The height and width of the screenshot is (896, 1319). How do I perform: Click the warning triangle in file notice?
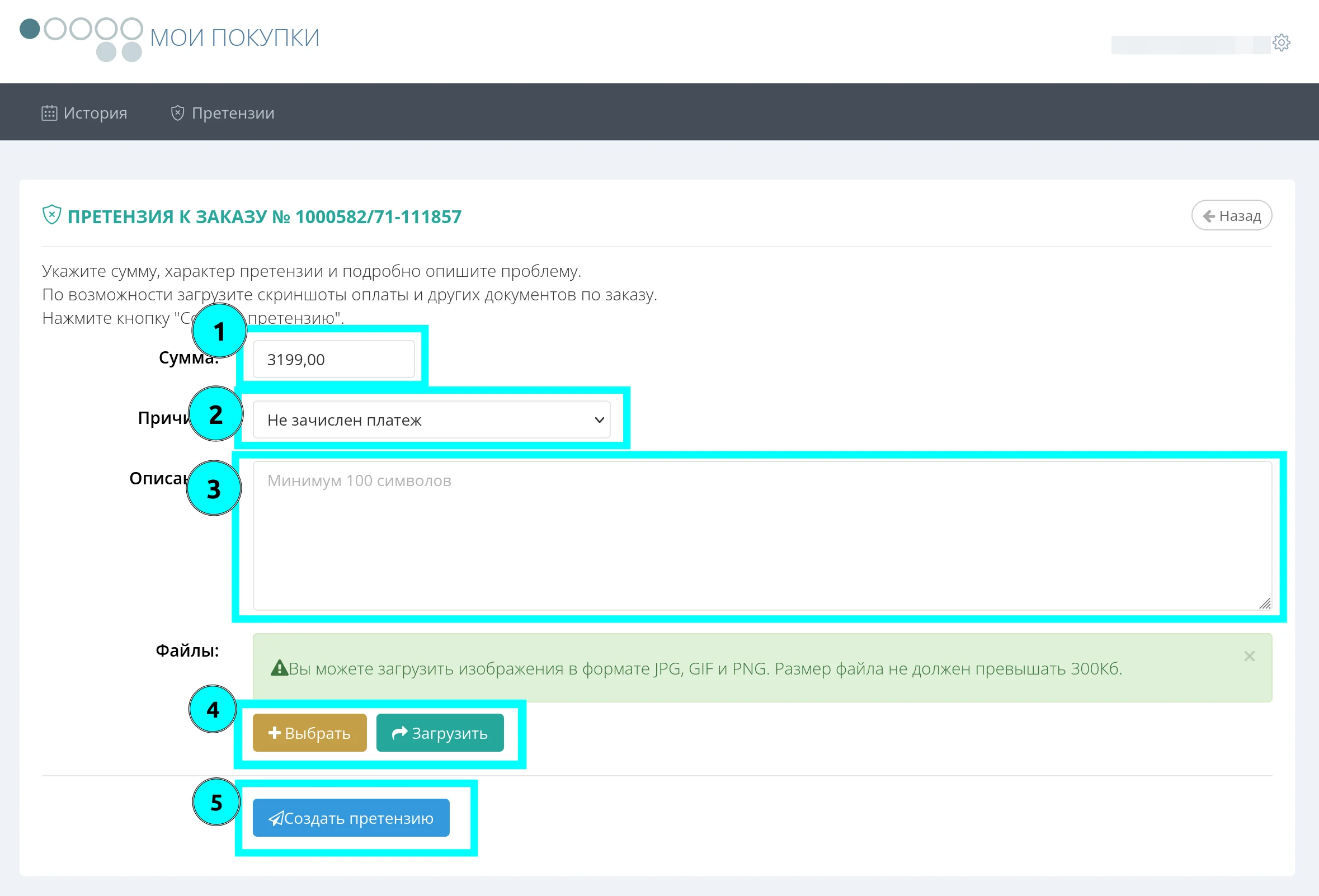(279, 668)
